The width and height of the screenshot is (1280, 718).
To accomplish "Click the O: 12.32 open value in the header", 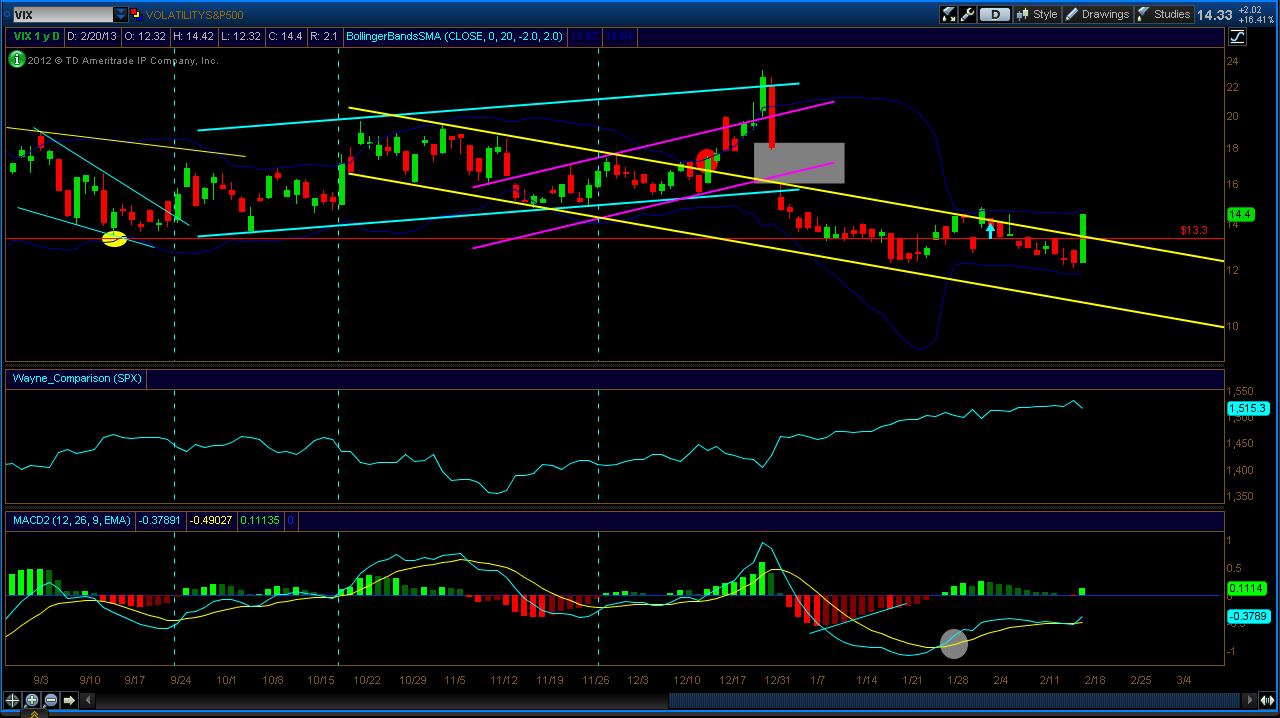I will coord(143,36).
